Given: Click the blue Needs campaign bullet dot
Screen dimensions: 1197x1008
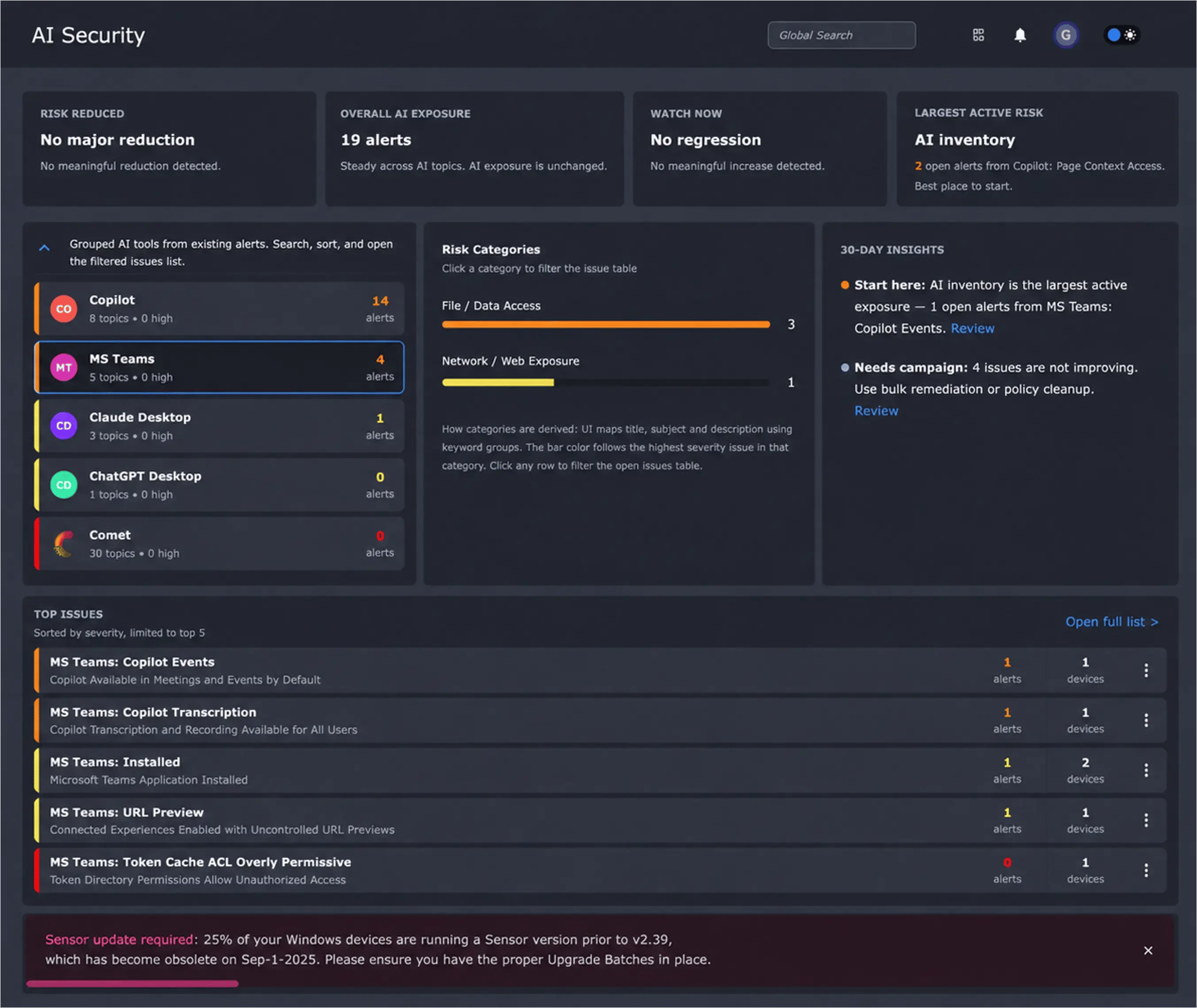Looking at the screenshot, I should click(x=844, y=368).
